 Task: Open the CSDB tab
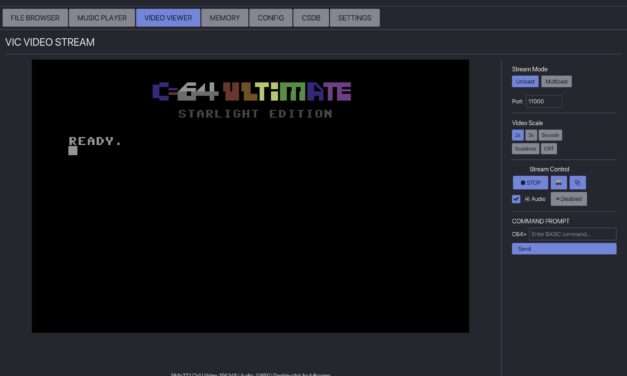(311, 18)
